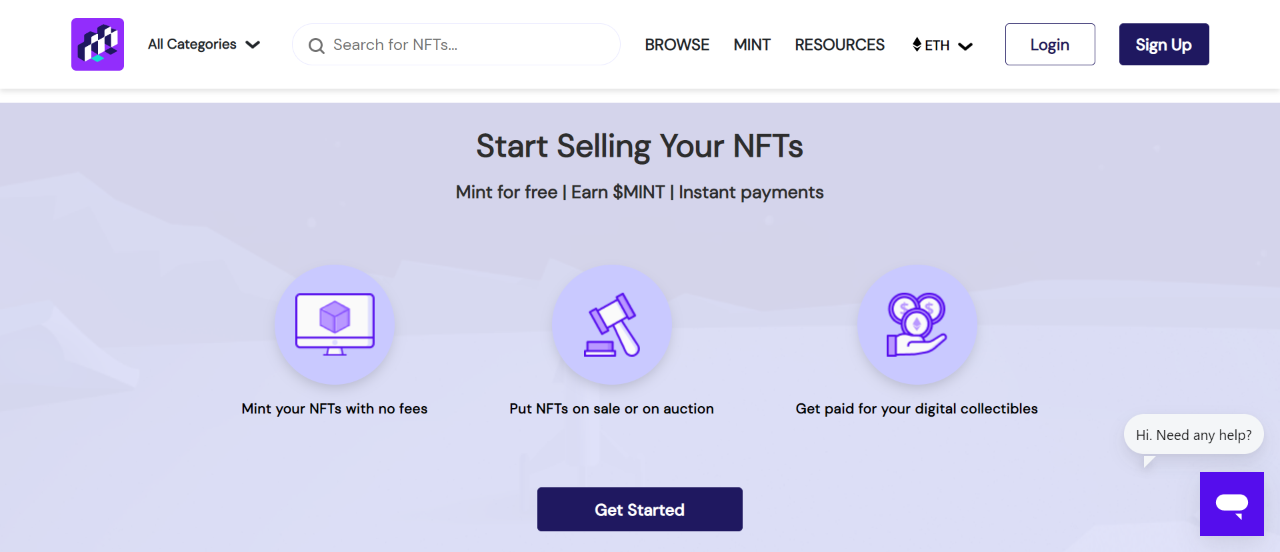
Task: Click the 'Hi. Need any help?' message
Action: coord(1193,435)
